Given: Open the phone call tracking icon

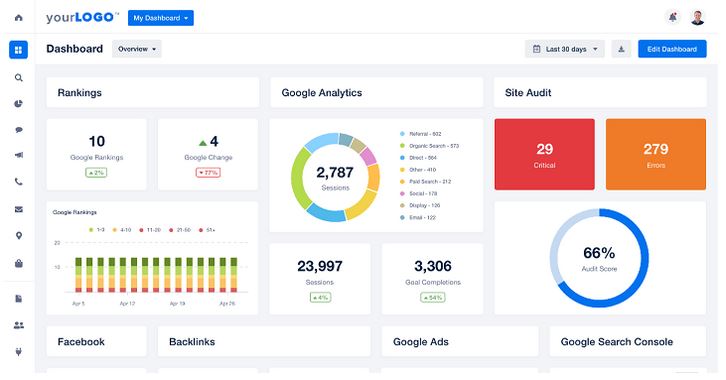Looking at the screenshot, I should pyautogui.click(x=19, y=182).
